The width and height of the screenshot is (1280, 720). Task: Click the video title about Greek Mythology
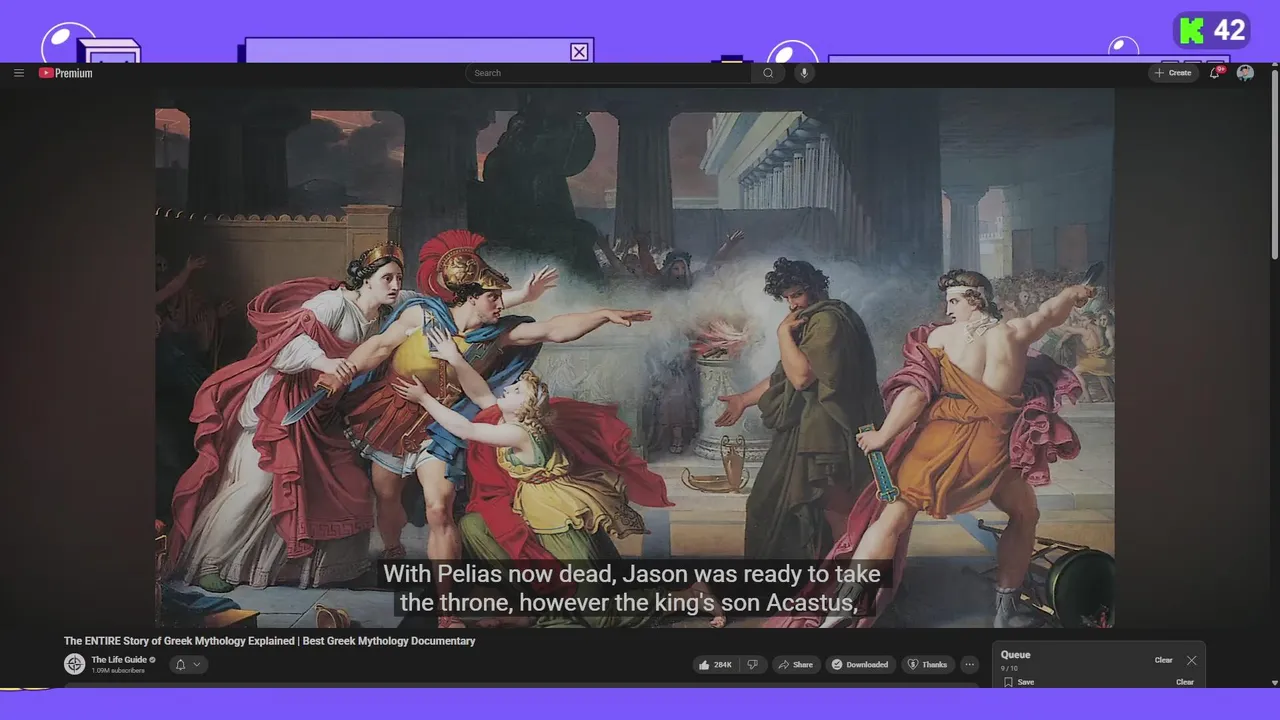point(270,641)
